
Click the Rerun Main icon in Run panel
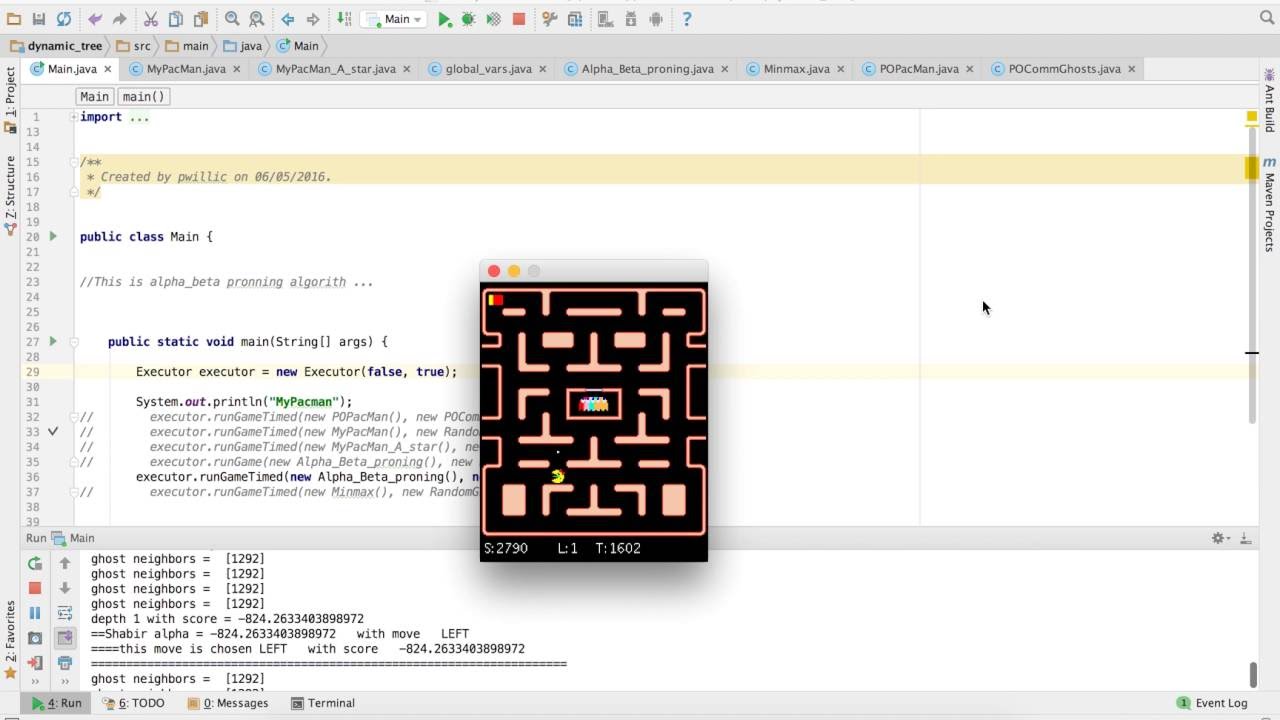(35, 564)
